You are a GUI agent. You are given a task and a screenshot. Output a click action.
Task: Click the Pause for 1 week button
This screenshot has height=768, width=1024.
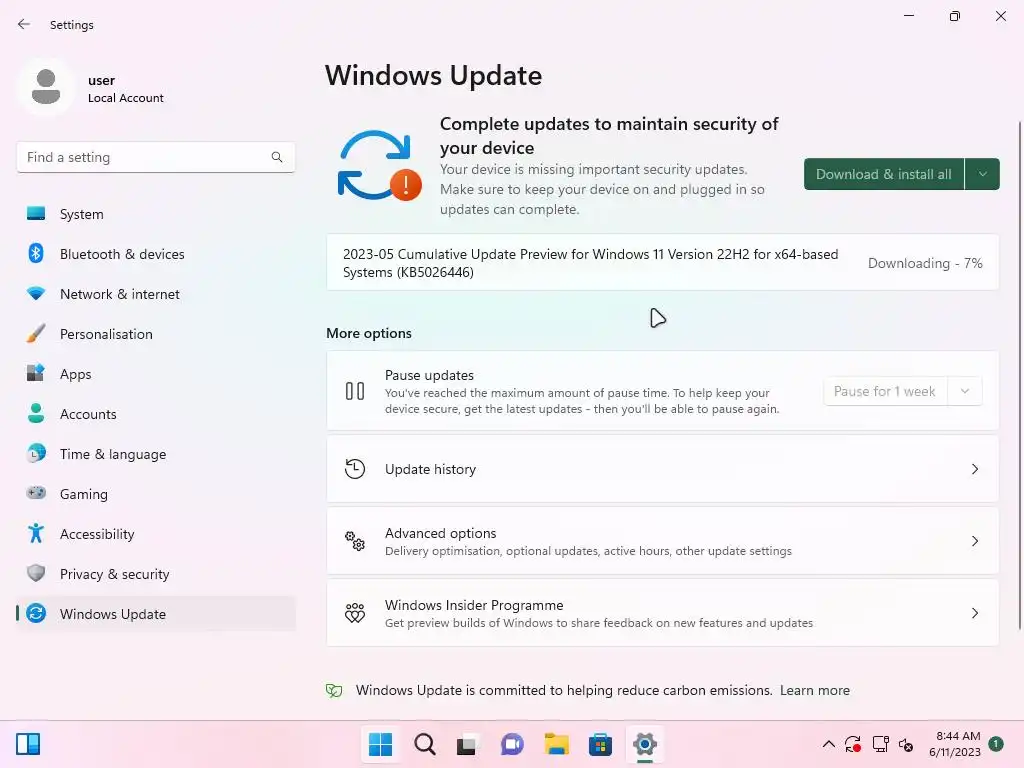tap(885, 391)
